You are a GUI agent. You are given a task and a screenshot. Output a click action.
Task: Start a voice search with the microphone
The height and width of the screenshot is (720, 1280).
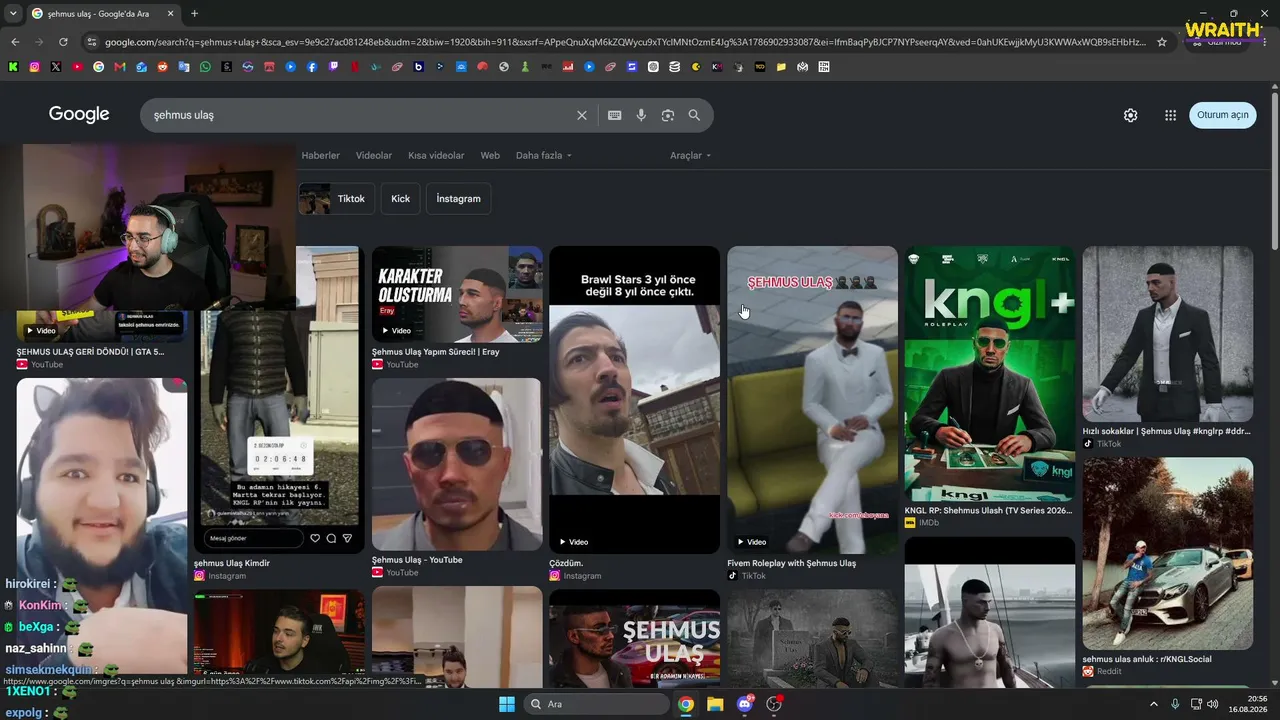pyautogui.click(x=641, y=115)
